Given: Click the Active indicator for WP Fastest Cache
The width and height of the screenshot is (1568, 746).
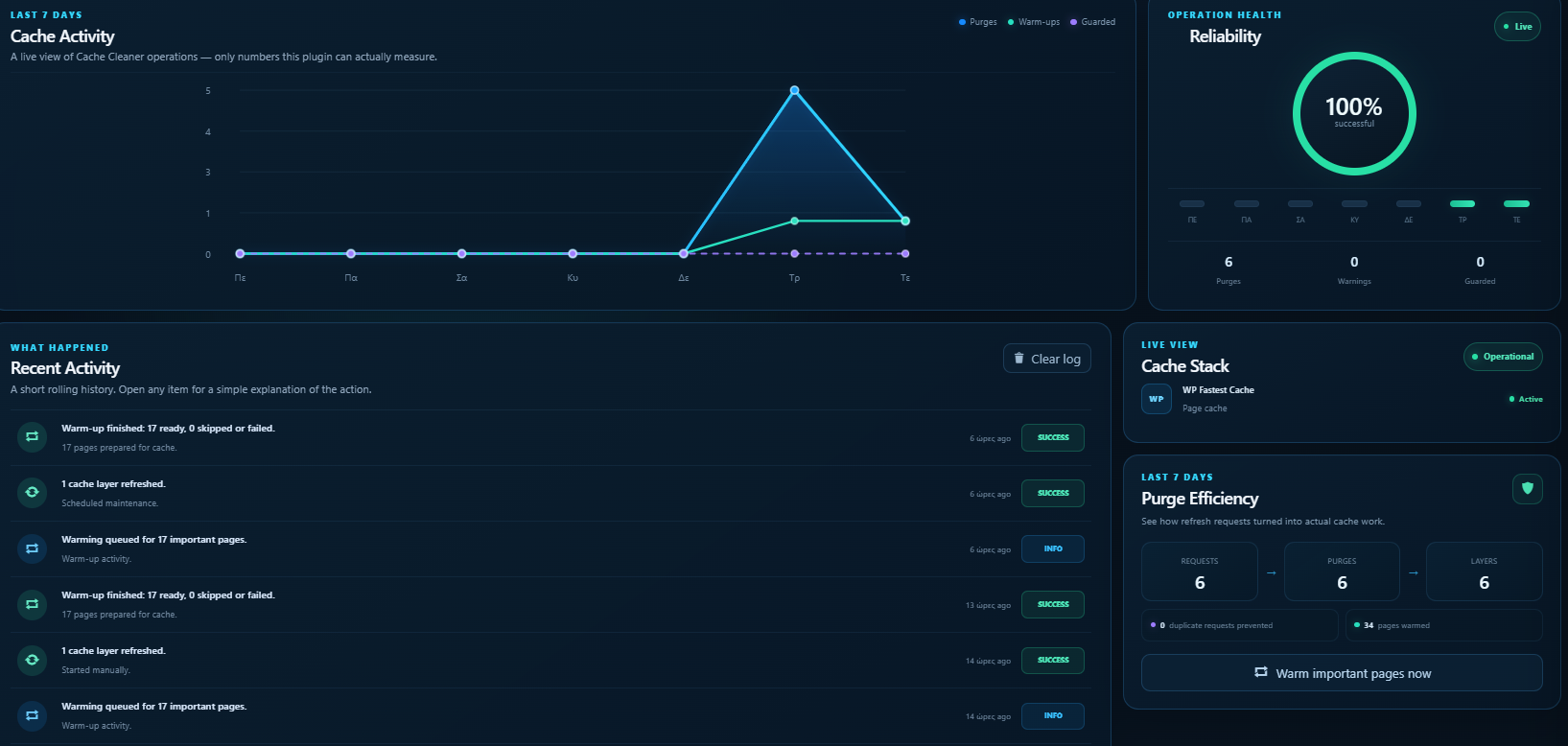Looking at the screenshot, I should [1526, 399].
